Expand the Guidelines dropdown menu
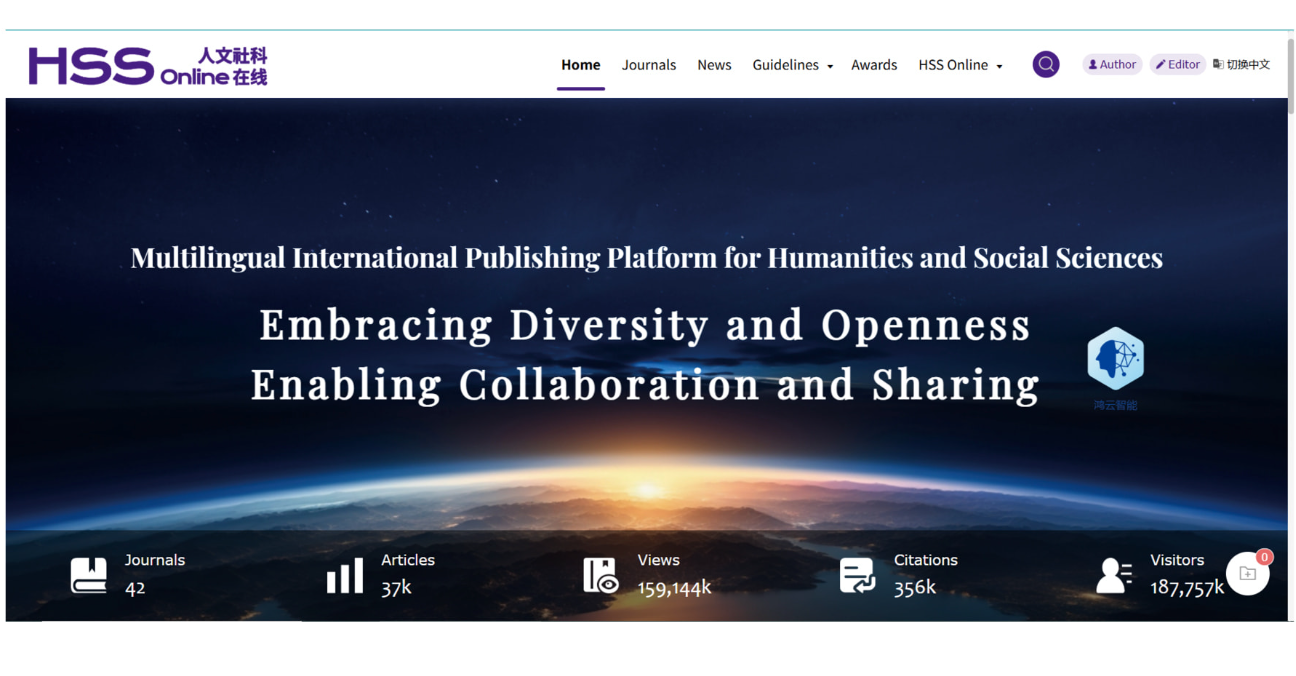1296x676 pixels. pos(792,65)
